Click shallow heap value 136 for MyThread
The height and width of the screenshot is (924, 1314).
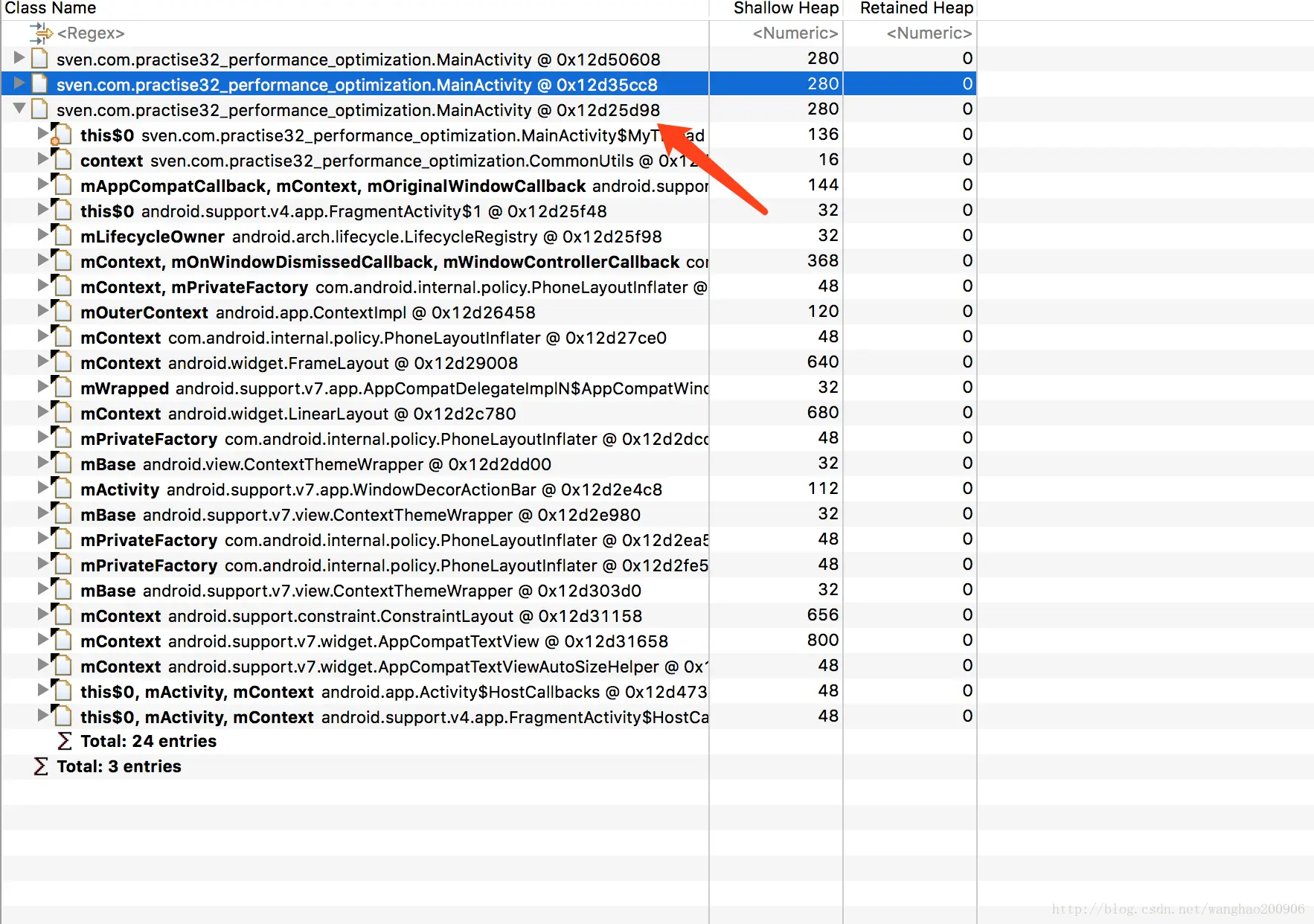click(823, 134)
